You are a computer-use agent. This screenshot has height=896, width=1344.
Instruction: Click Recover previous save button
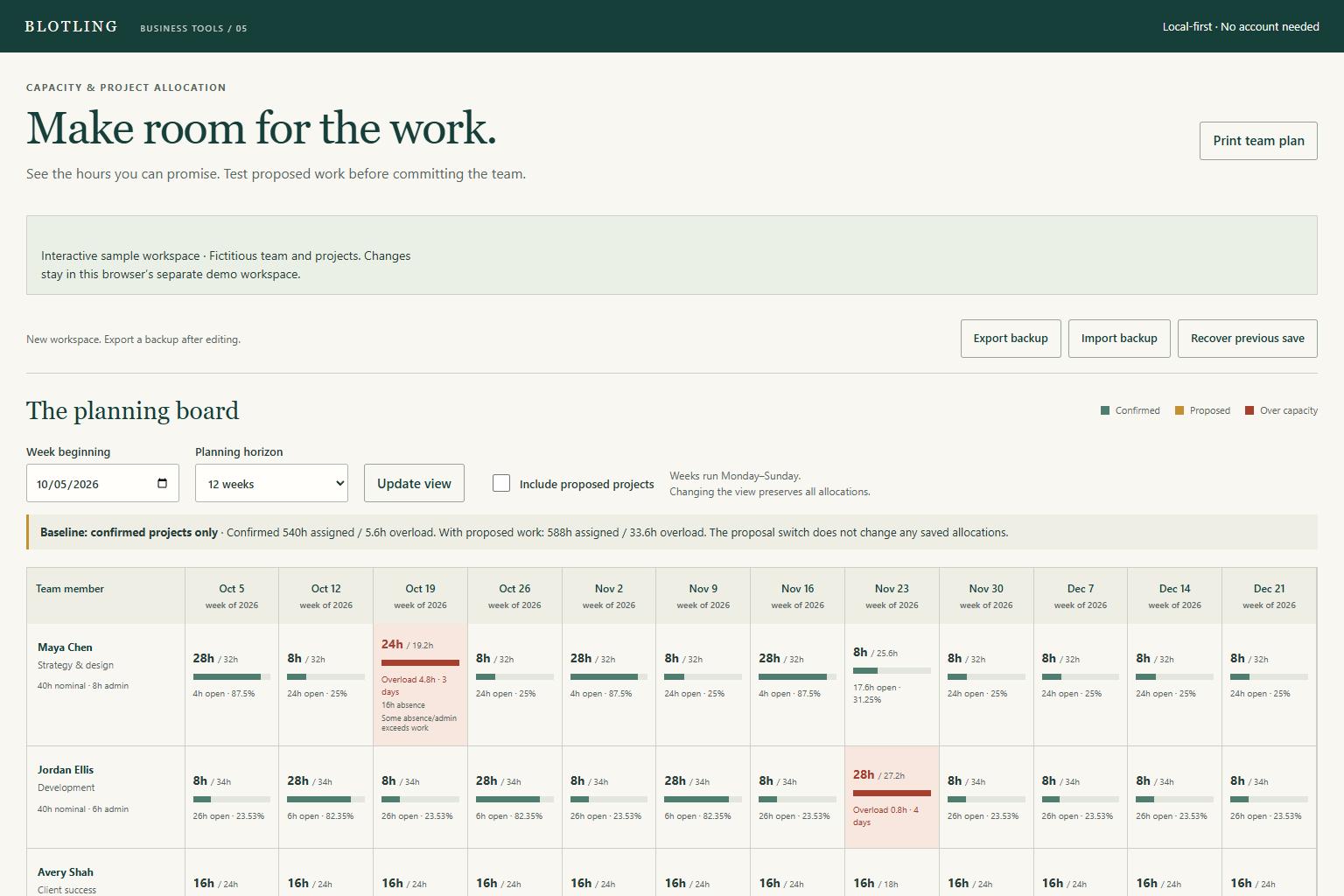tap(1248, 339)
